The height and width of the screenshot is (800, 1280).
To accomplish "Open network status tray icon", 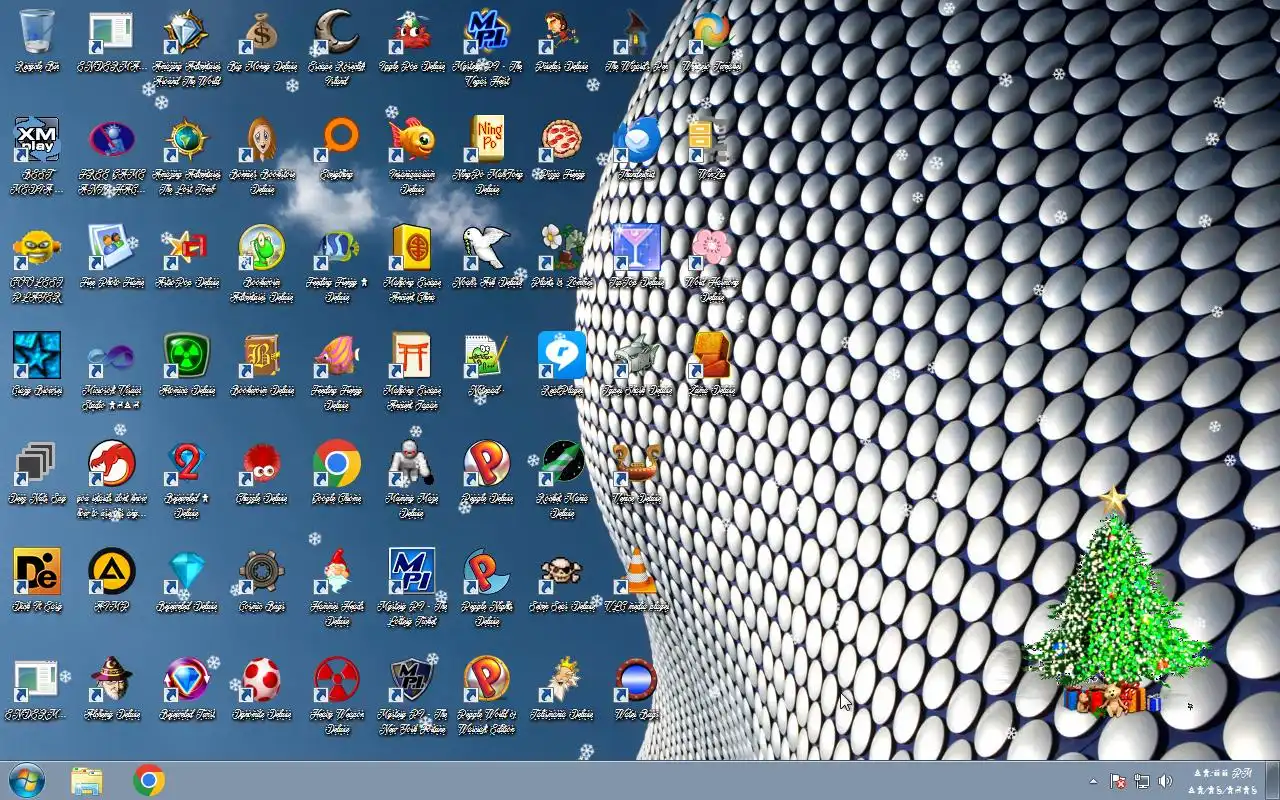I will coord(1141,781).
